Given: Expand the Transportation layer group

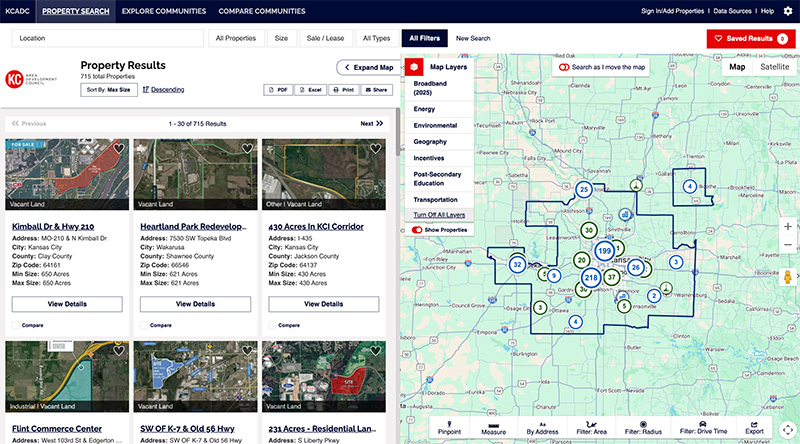Looking at the screenshot, I should coord(439,200).
